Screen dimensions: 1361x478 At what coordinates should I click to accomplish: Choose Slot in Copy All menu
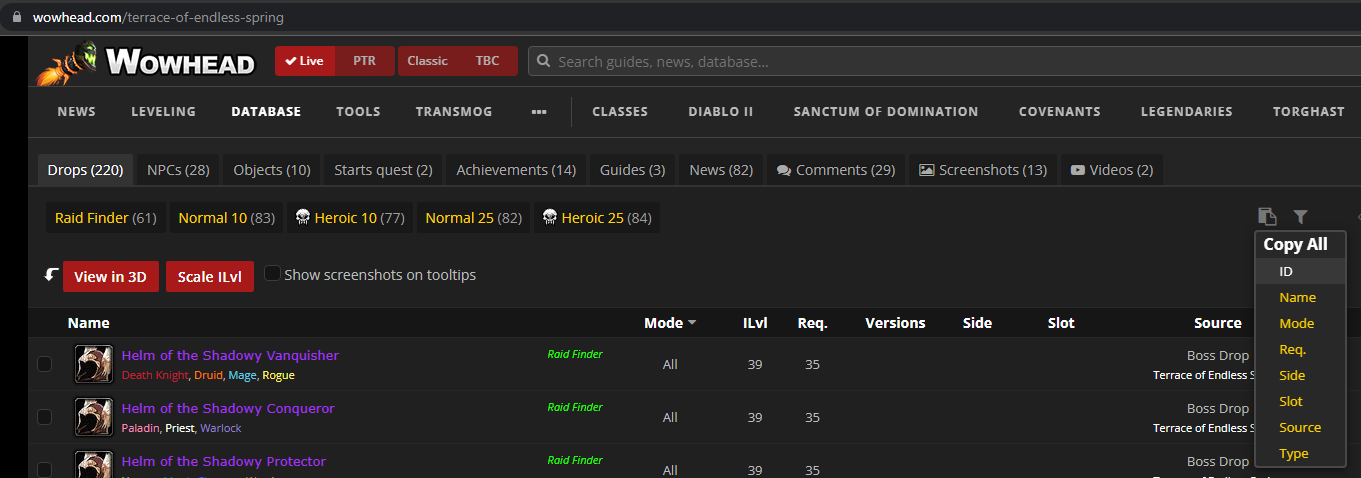pos(1301,401)
